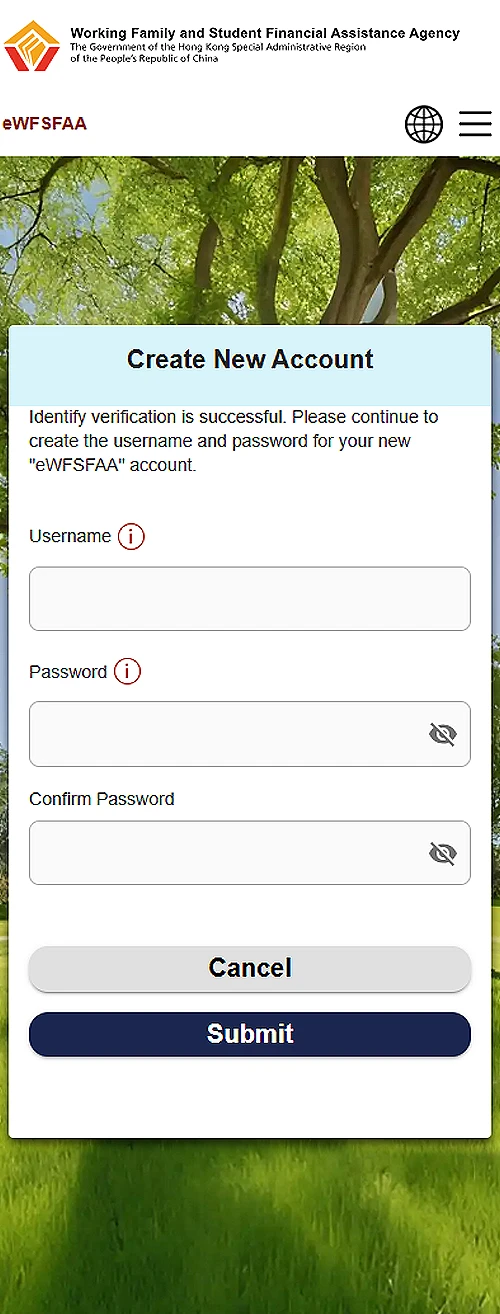Focus the Username input field
The height and width of the screenshot is (1314, 500).
point(250,599)
